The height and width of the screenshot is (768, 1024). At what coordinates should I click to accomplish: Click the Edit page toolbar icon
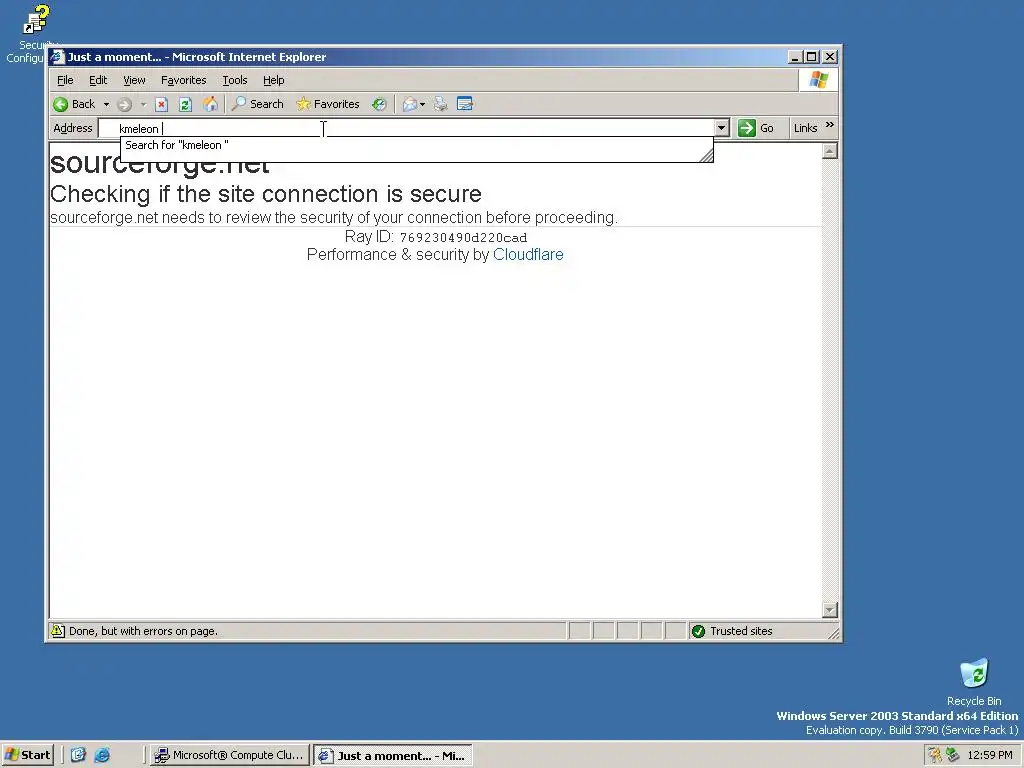click(465, 104)
